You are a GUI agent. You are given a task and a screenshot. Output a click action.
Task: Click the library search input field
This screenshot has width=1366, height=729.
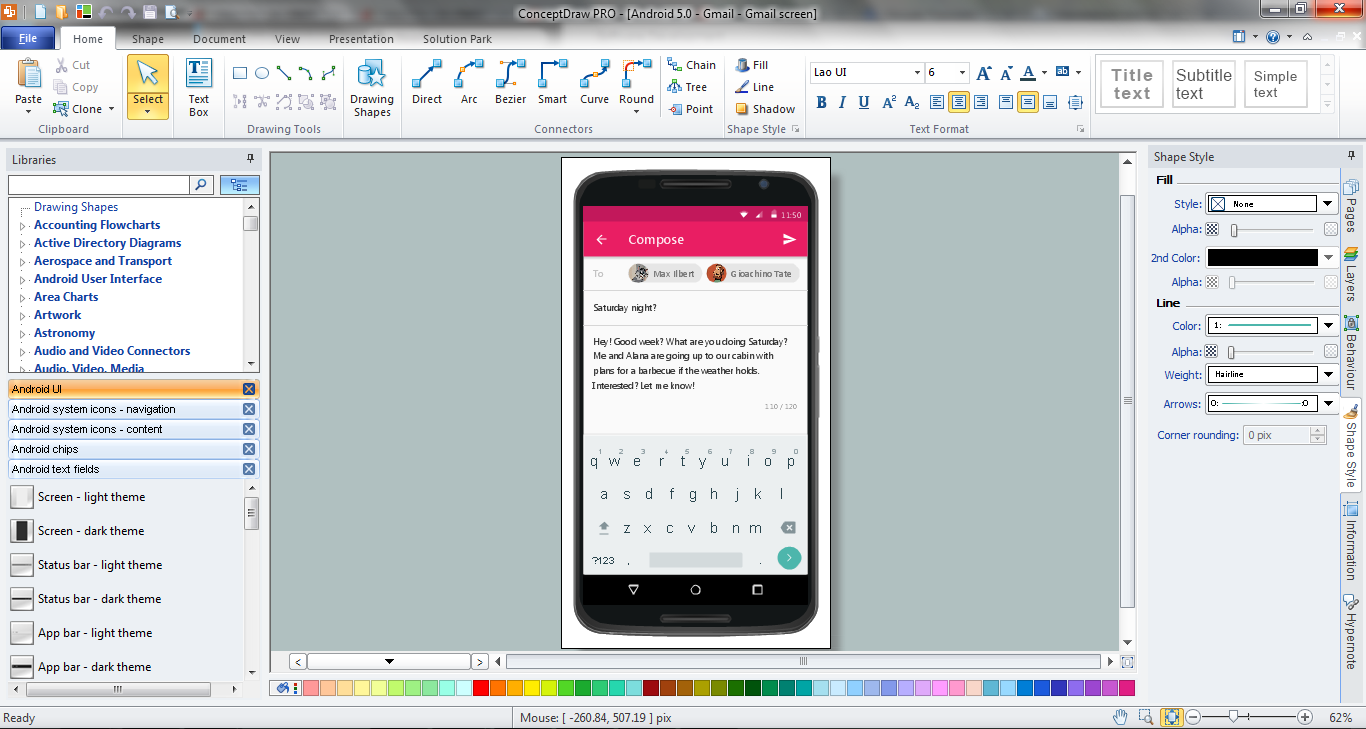pos(98,185)
